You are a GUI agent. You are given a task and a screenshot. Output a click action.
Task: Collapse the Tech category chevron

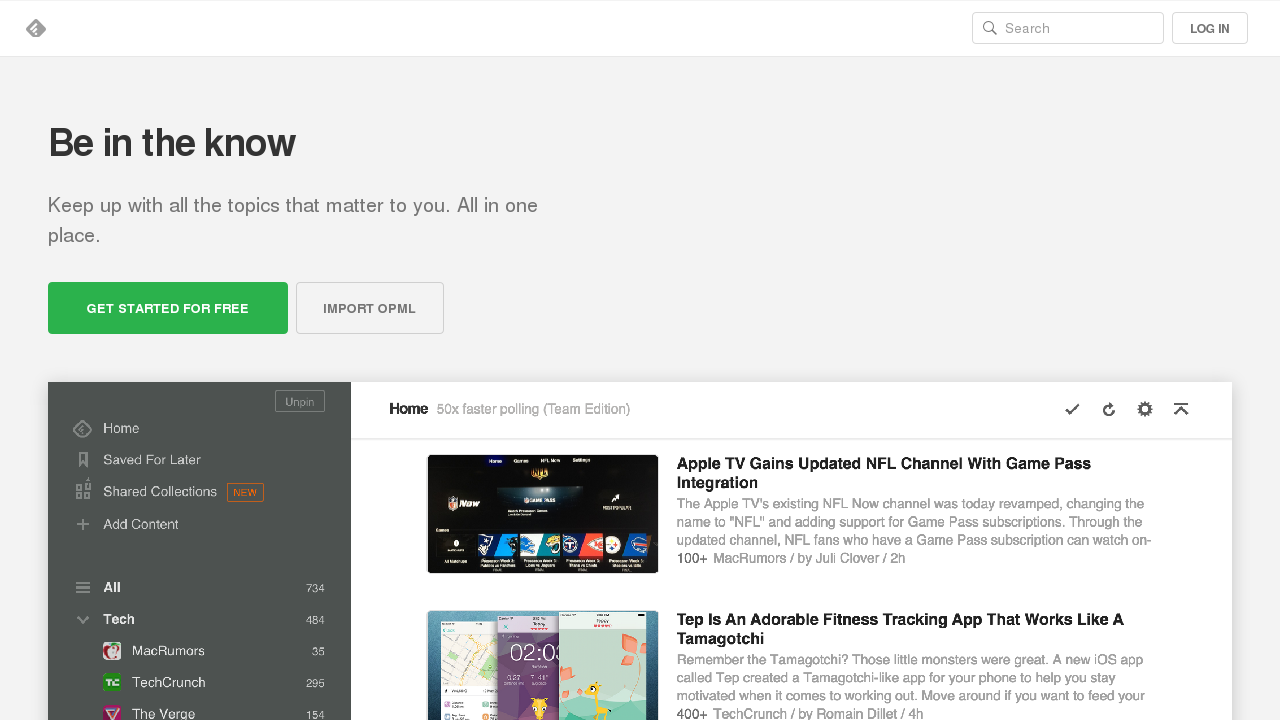[x=83, y=620]
